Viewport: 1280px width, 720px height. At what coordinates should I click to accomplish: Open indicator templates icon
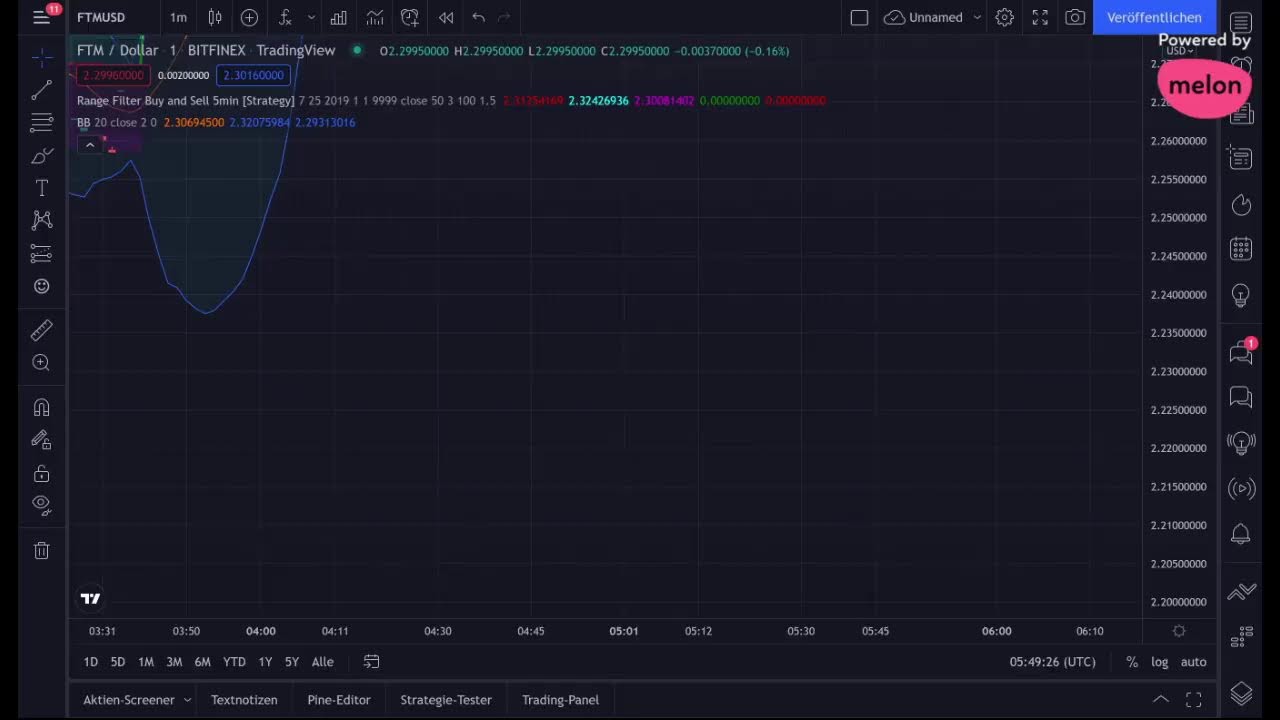[374, 17]
